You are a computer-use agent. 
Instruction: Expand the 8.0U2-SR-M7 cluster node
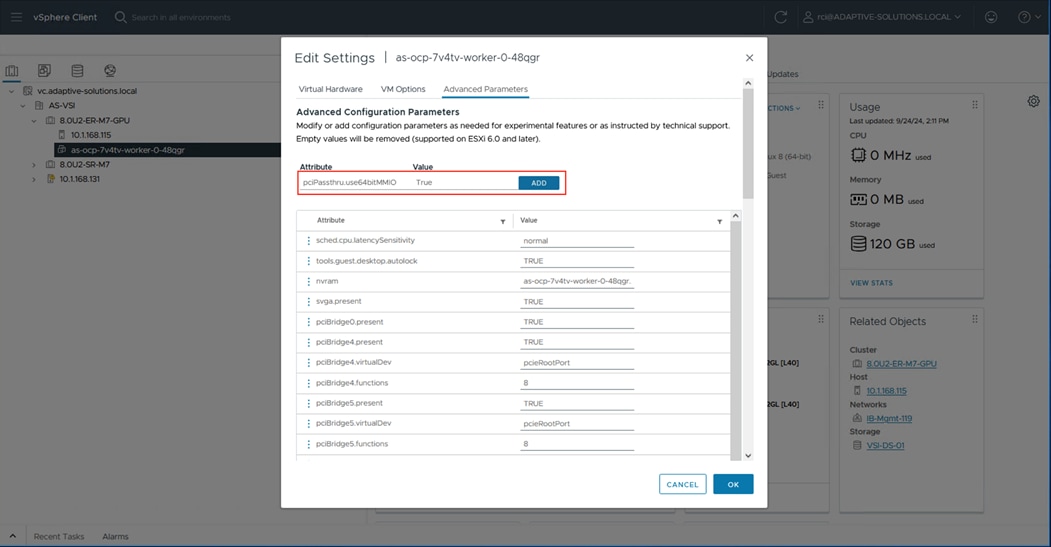pyautogui.click(x=34, y=165)
